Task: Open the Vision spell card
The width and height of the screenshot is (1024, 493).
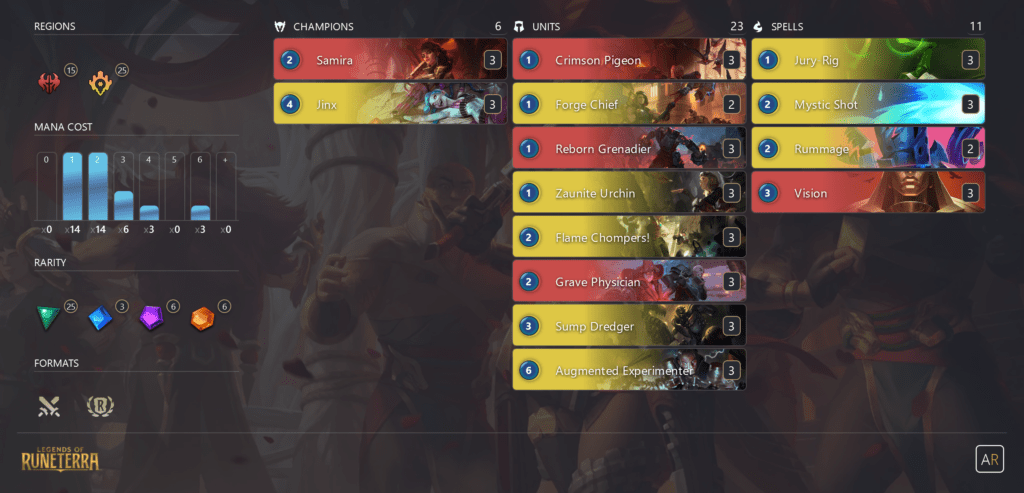Action: 868,193
